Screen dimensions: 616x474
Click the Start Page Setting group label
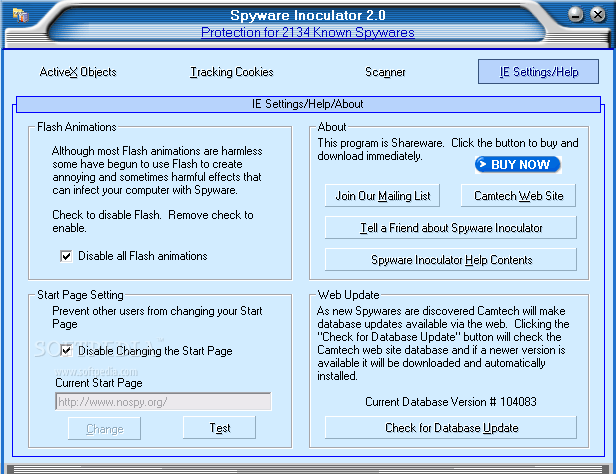[x=80, y=295]
